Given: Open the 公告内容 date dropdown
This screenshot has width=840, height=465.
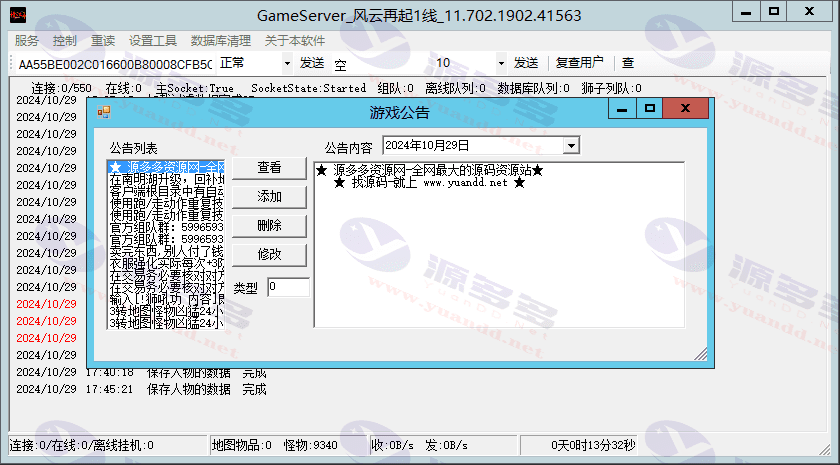Looking at the screenshot, I should pos(571,146).
